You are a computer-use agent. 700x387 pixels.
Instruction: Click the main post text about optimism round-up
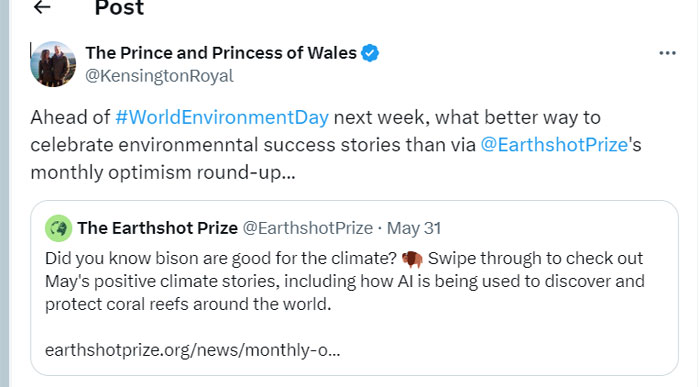(336, 145)
